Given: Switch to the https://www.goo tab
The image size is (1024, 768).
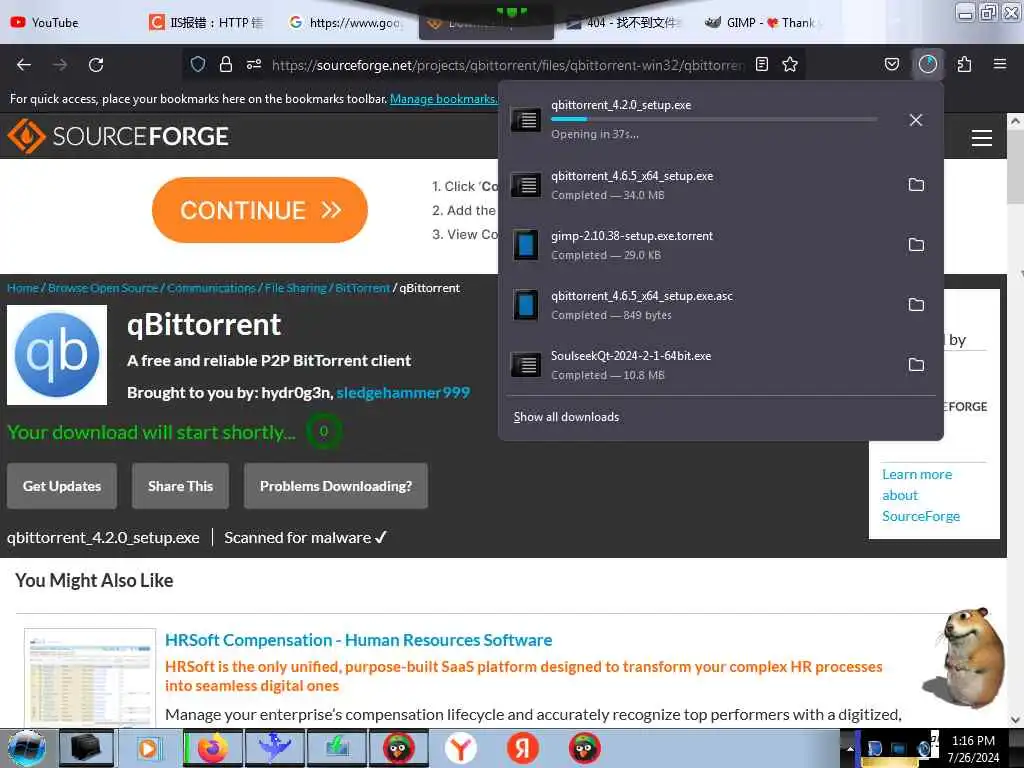Looking at the screenshot, I should [x=345, y=23].
